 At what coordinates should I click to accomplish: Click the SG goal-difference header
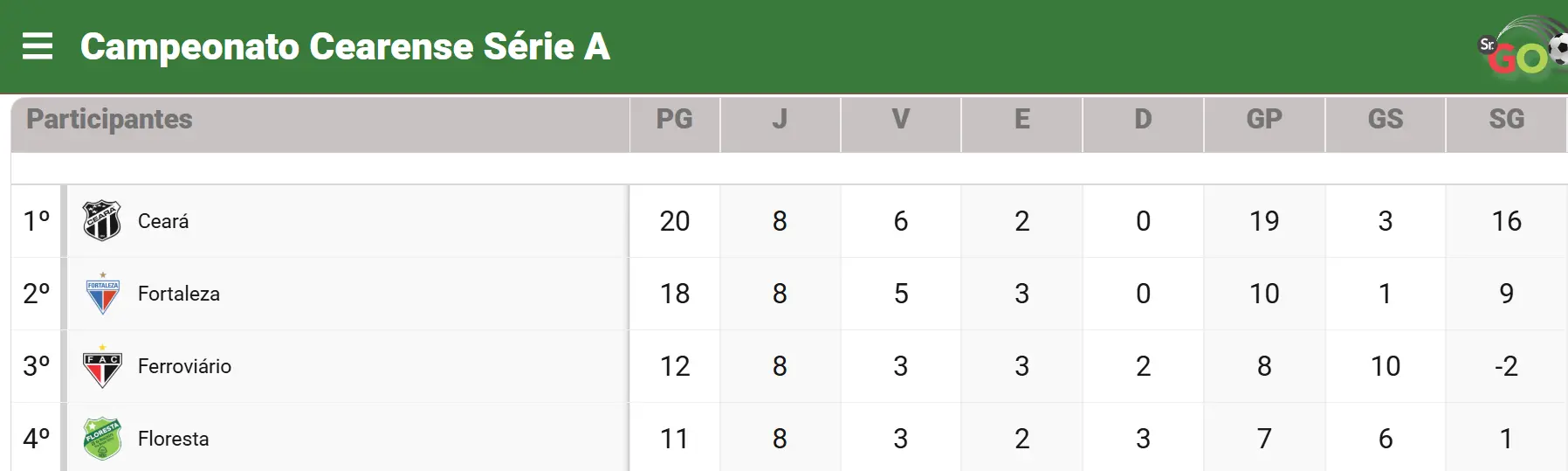[x=1506, y=119]
